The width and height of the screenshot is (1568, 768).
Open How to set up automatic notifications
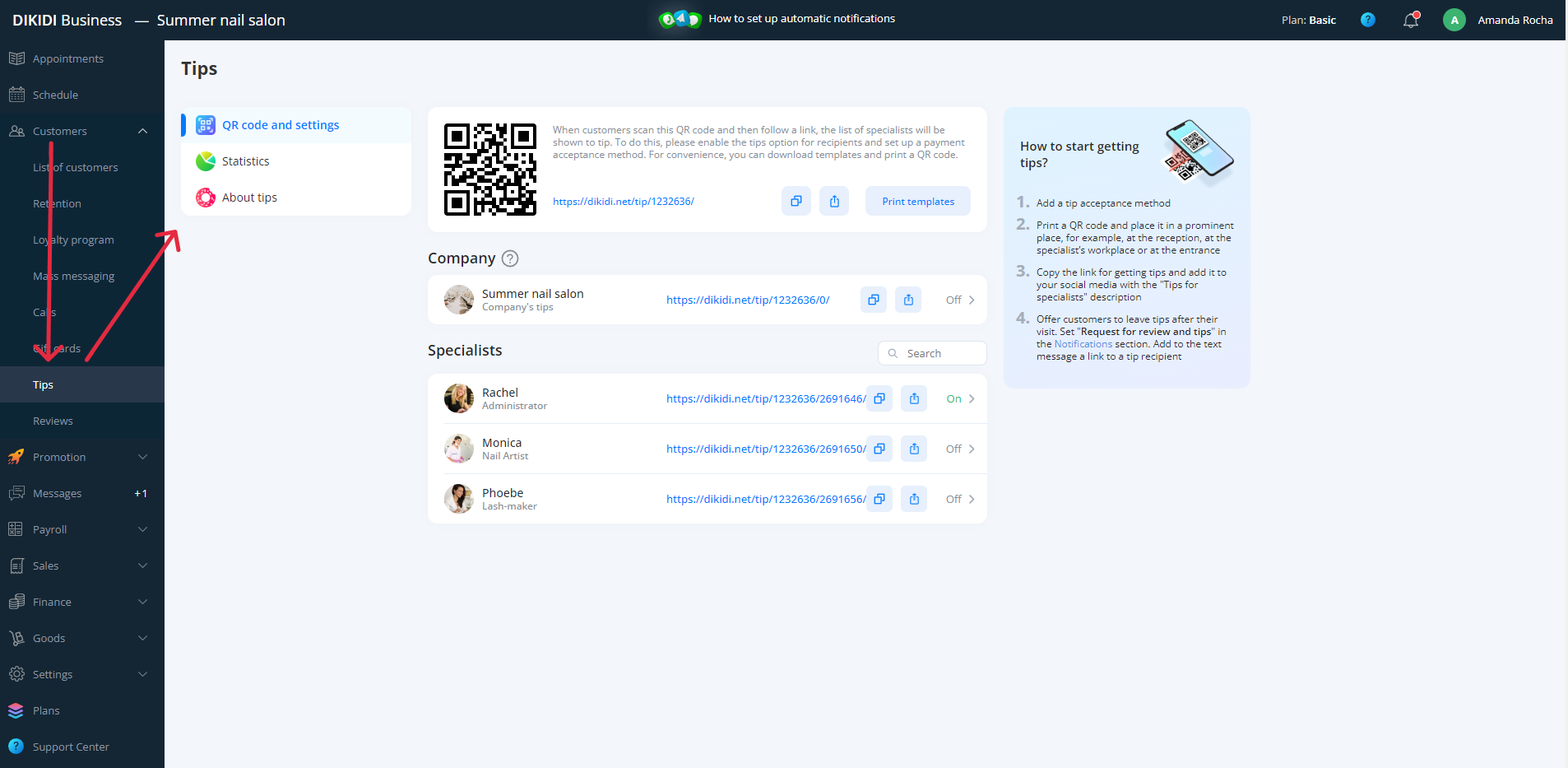coord(801,18)
